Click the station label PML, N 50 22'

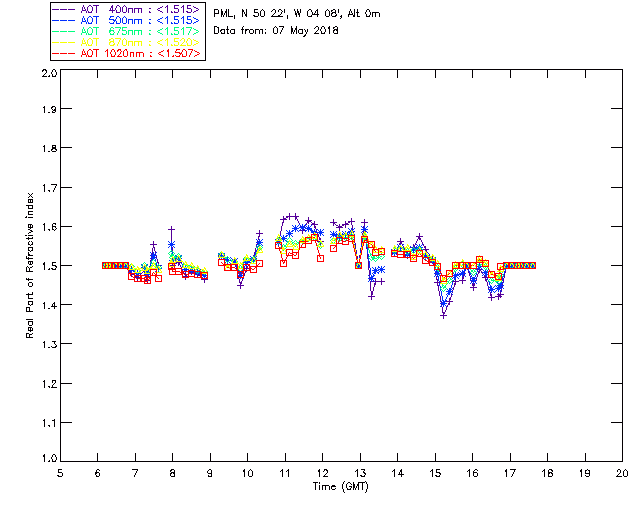click(249, 13)
